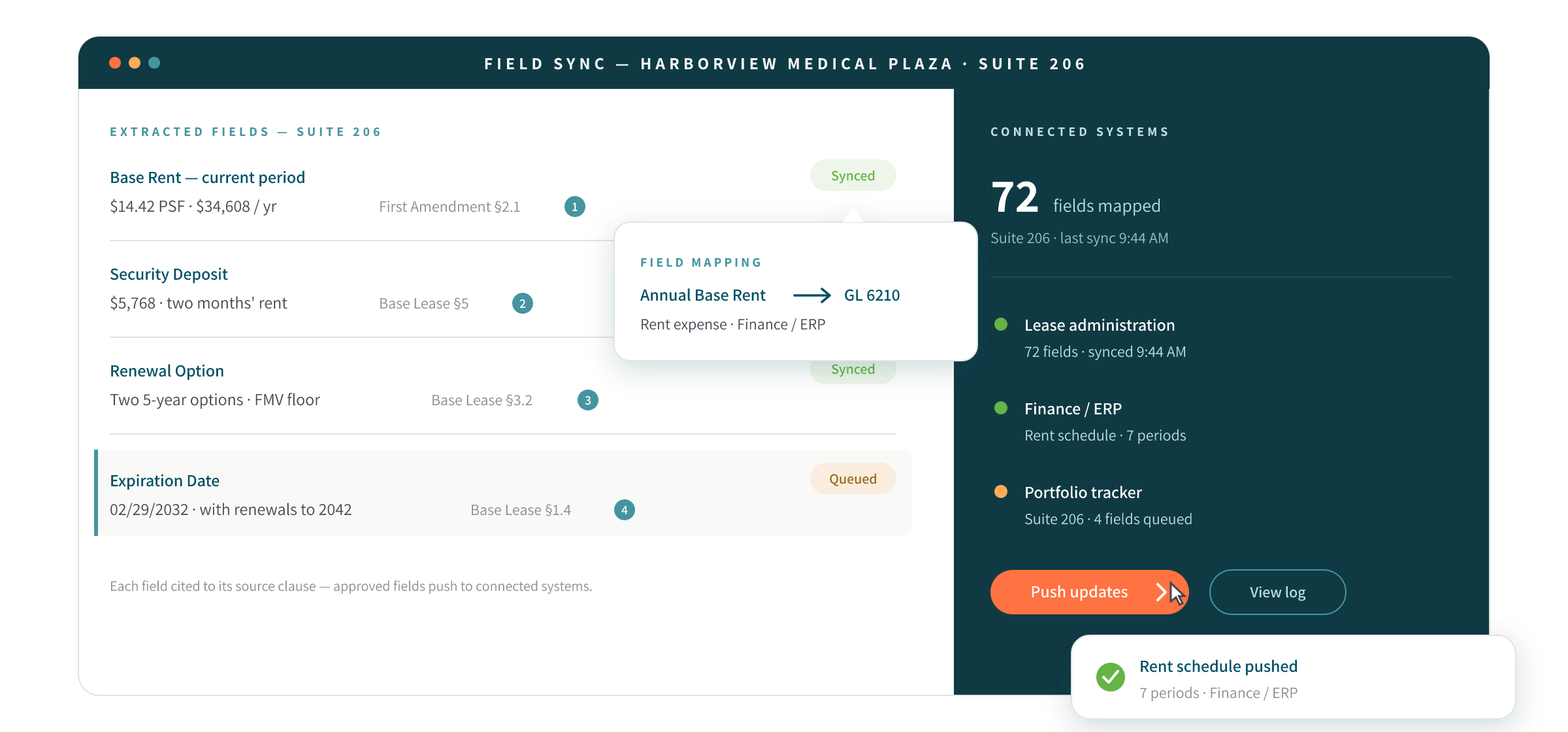
Task: Open the Base Lease §3.2 source citation
Action: coord(482,400)
